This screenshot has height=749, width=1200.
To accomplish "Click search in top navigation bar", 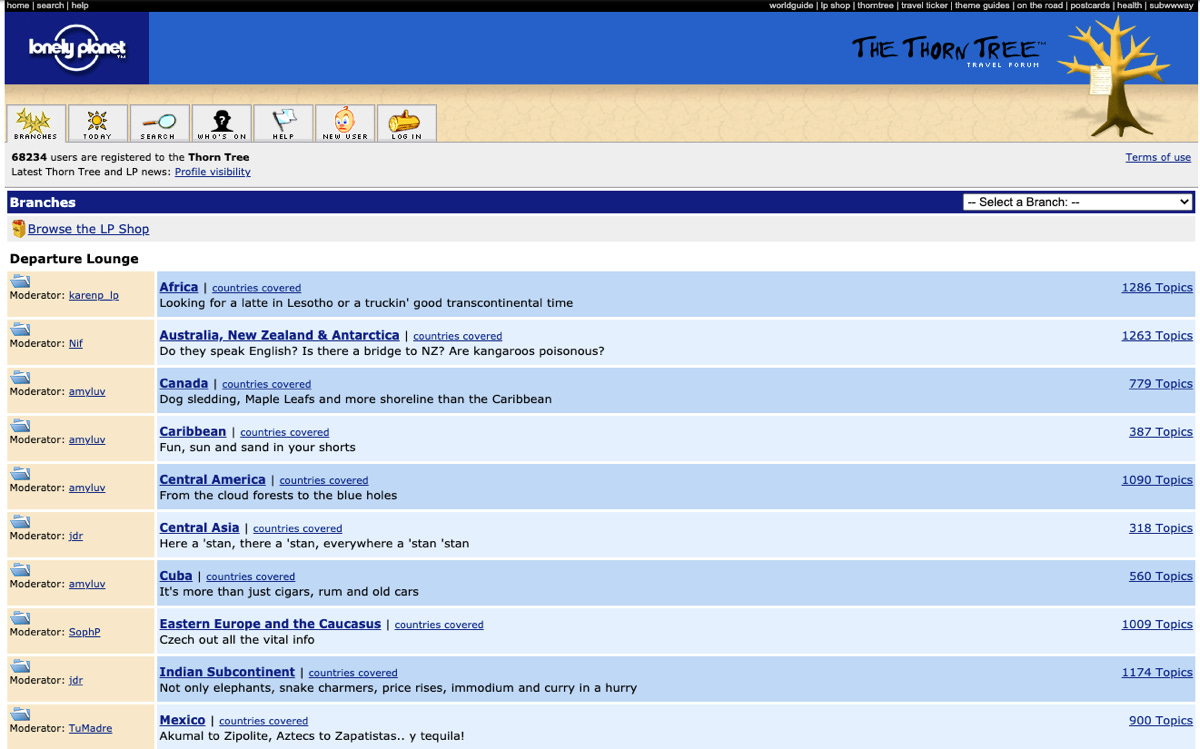I will (x=50, y=6).
